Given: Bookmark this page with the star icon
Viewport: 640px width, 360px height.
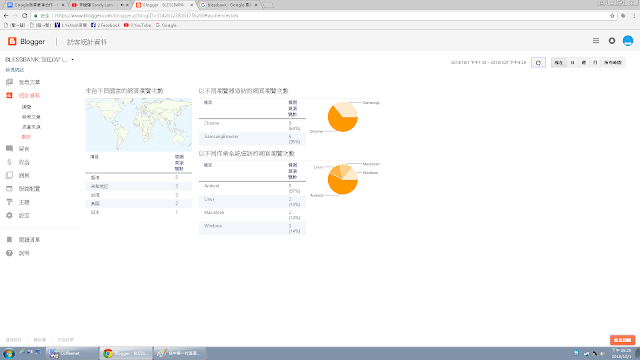Looking at the screenshot, I should click(x=612, y=16).
